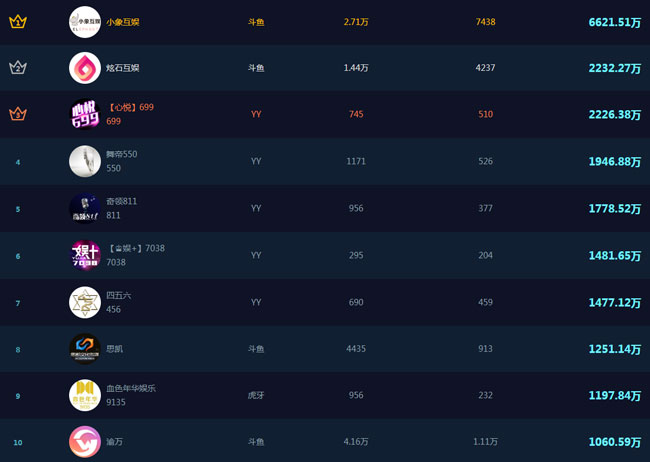Open the 小象互娱 guild avatar

(85, 21)
